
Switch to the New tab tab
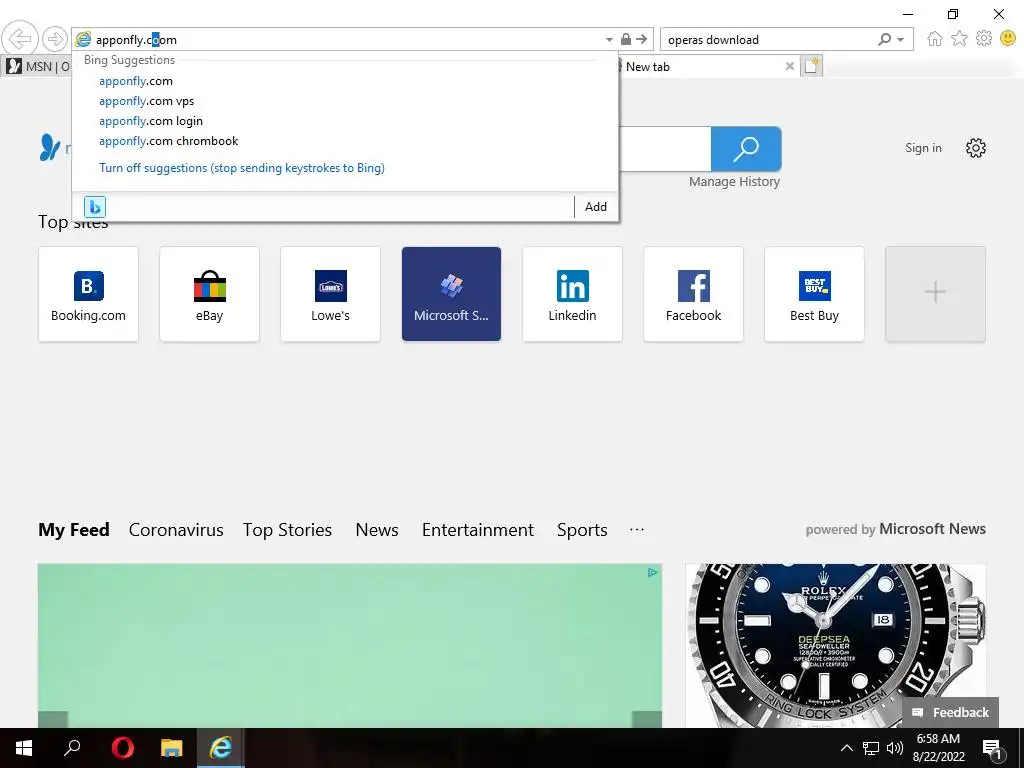click(704, 66)
